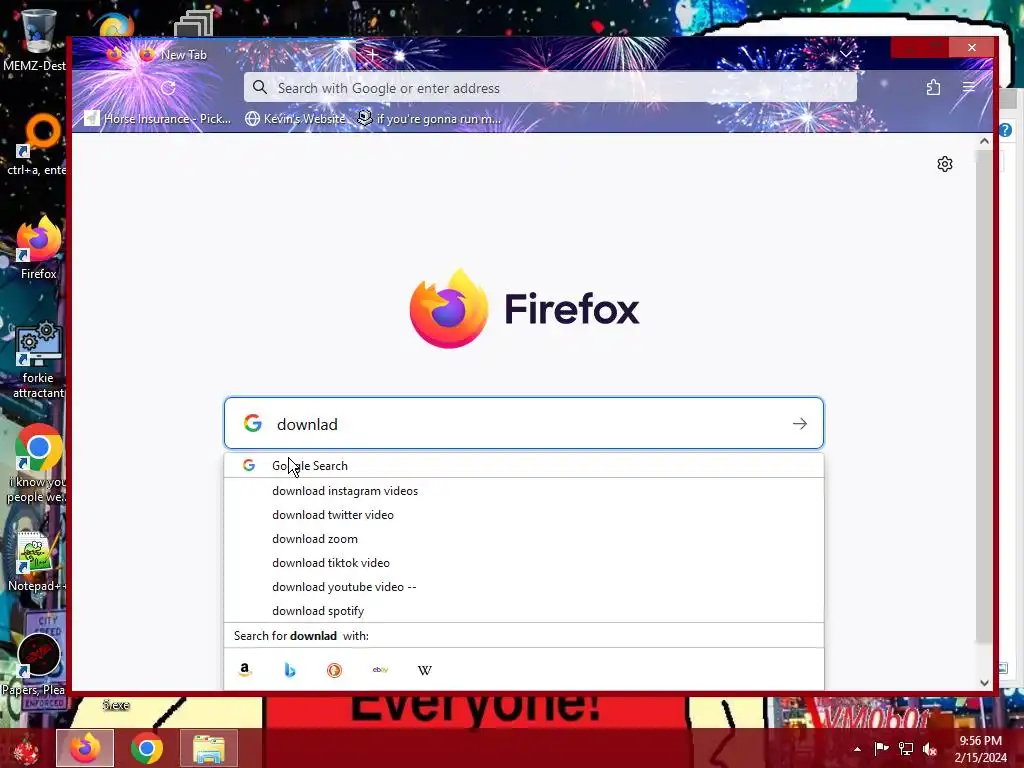Click the first pinned Firefox tab
Image resolution: width=1024 pixels, height=768 pixels.
tap(114, 54)
